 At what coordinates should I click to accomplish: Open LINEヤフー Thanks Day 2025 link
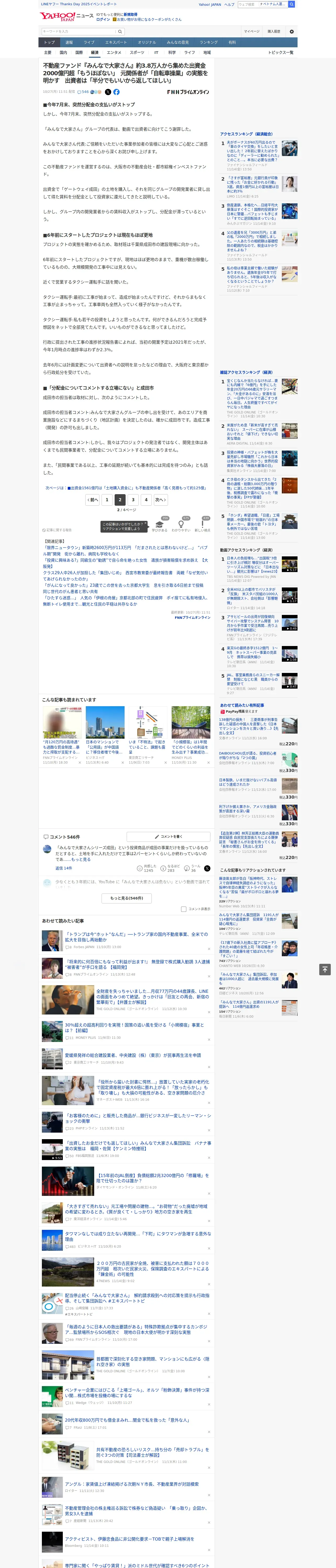(79, 4)
